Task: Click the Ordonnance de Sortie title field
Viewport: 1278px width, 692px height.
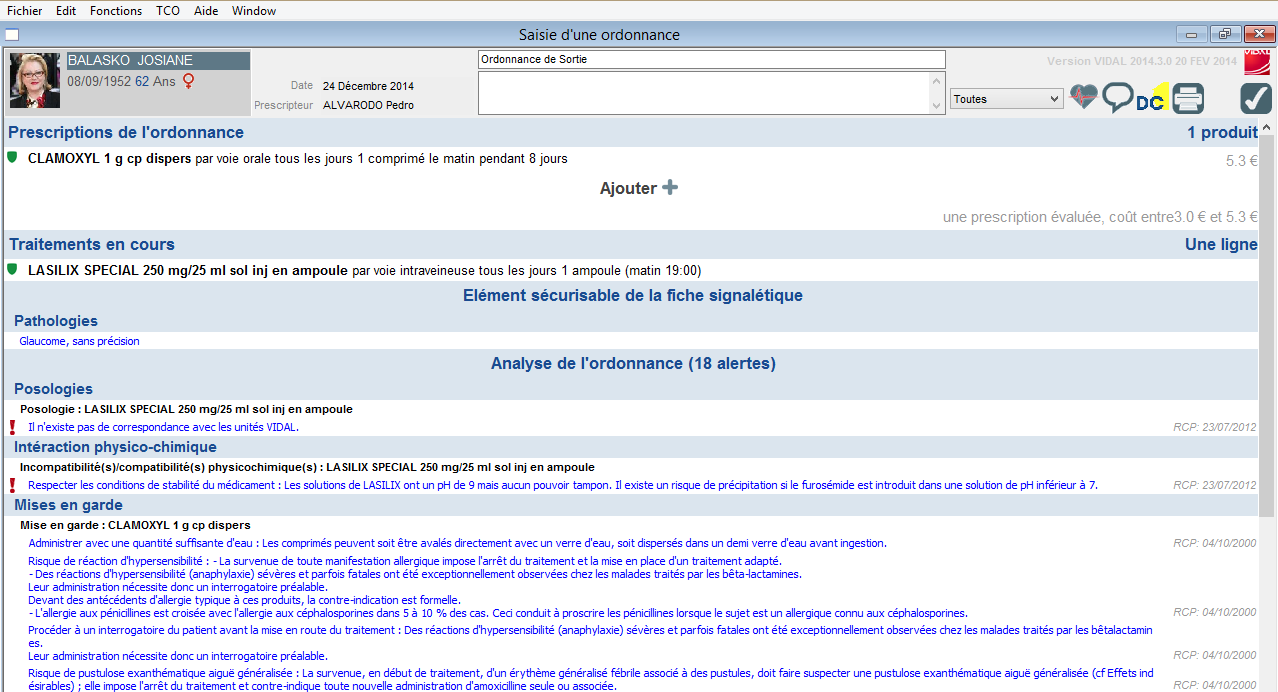Action: point(711,59)
